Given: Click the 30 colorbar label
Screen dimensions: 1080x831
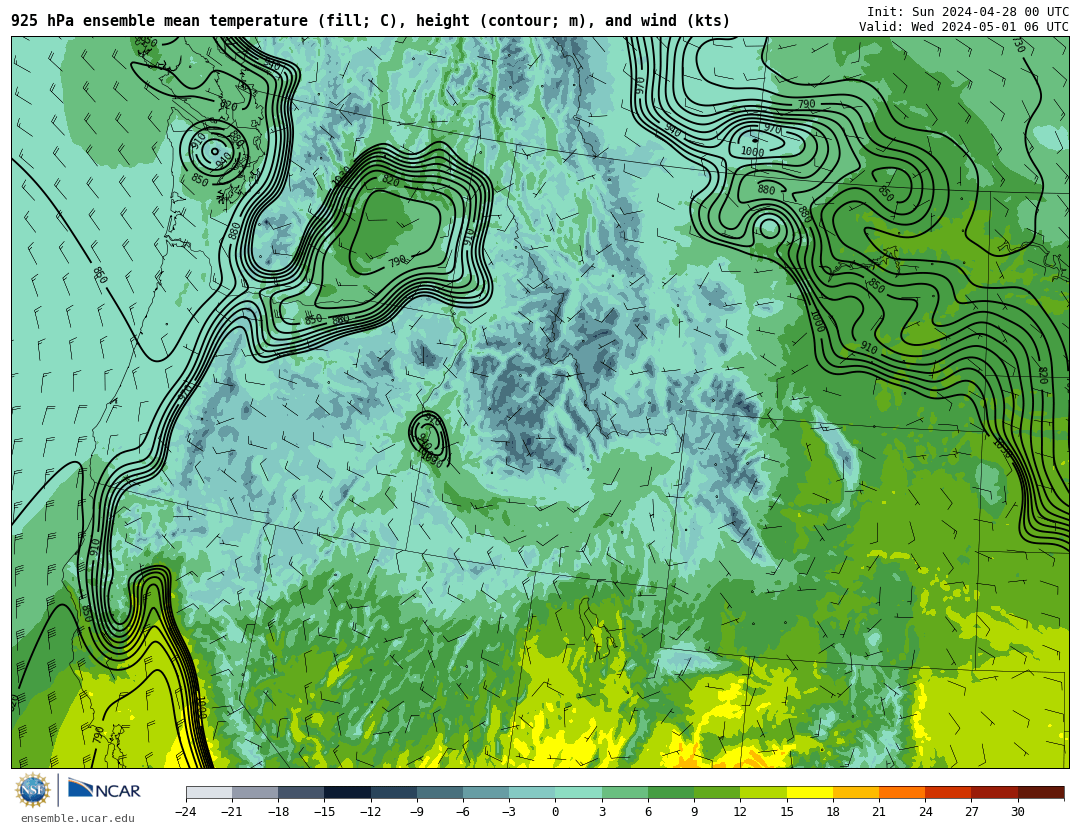Looking at the screenshot, I should (x=1018, y=812).
